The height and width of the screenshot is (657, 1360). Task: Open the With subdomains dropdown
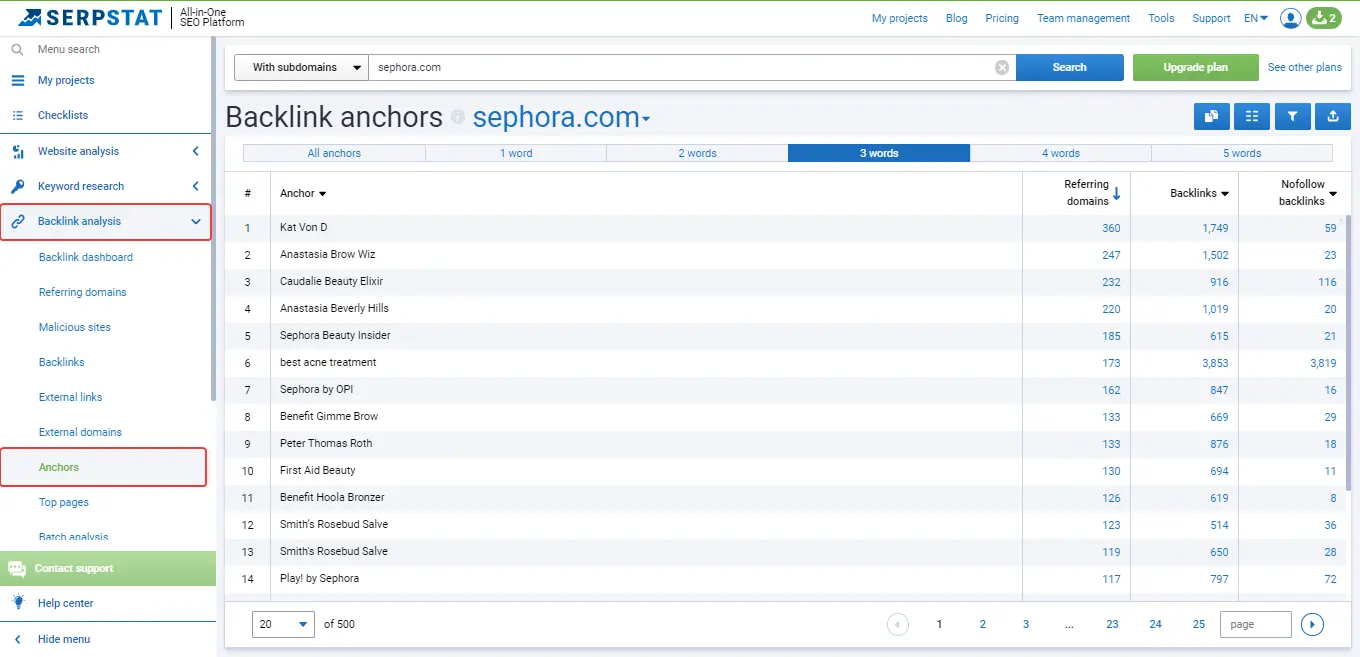(x=300, y=67)
